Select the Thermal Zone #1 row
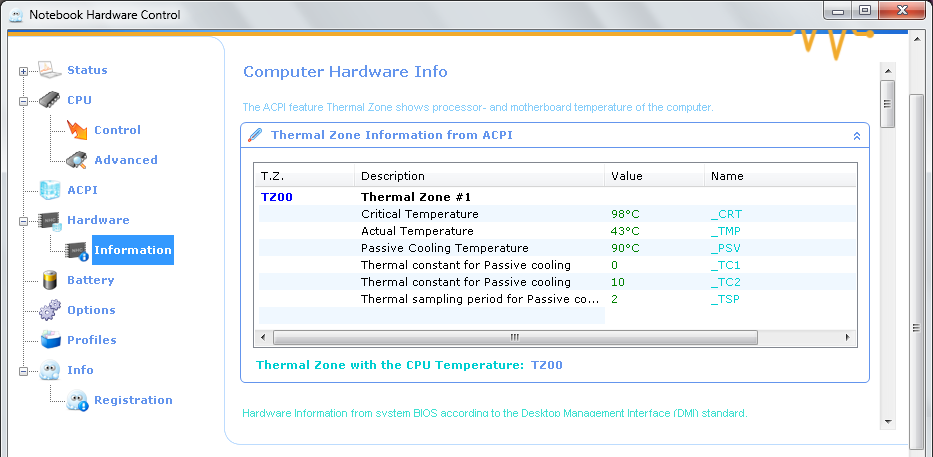Screen dimensions: 933x457 [x=558, y=197]
